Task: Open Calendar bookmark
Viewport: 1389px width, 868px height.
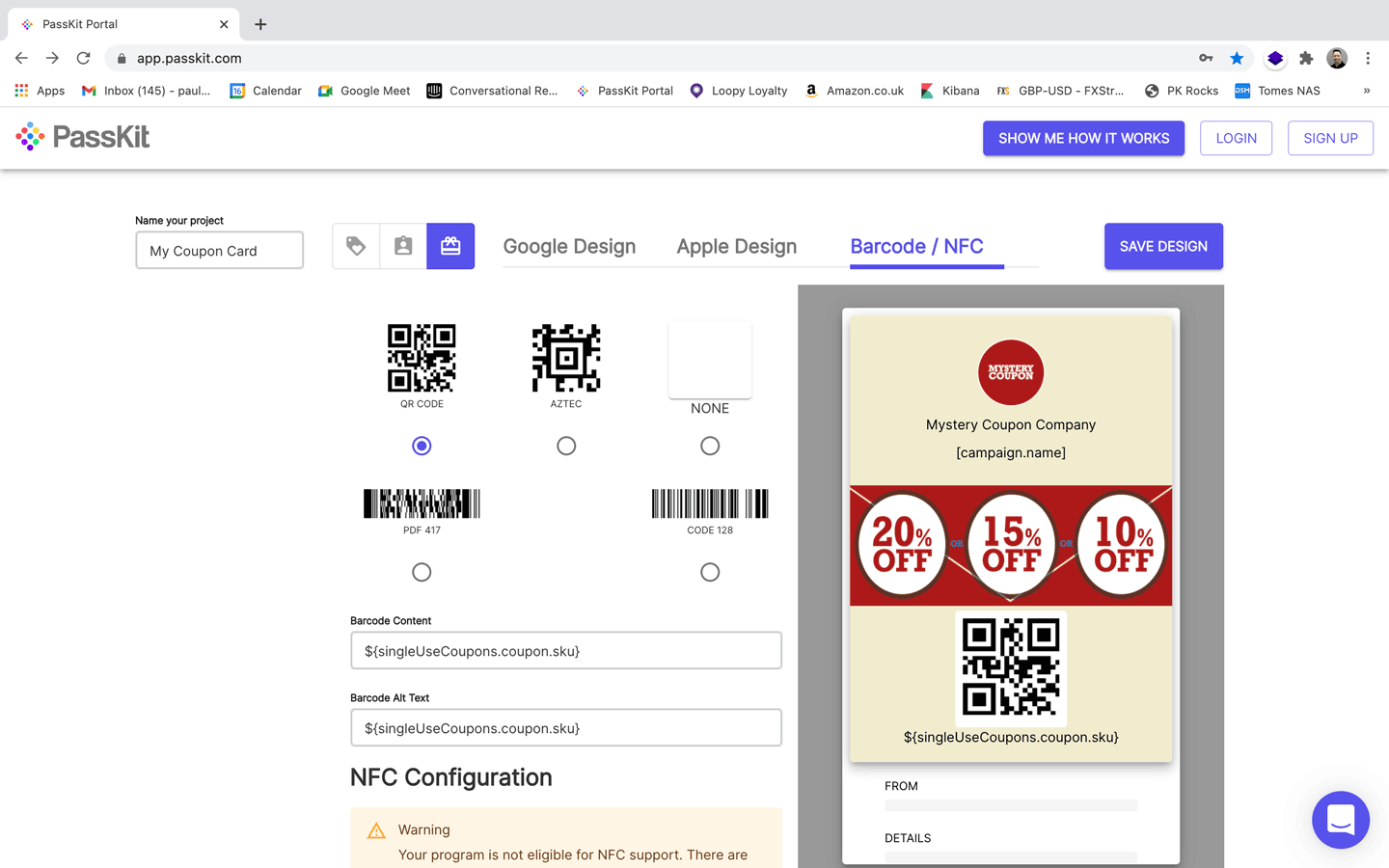Action: coord(265,91)
